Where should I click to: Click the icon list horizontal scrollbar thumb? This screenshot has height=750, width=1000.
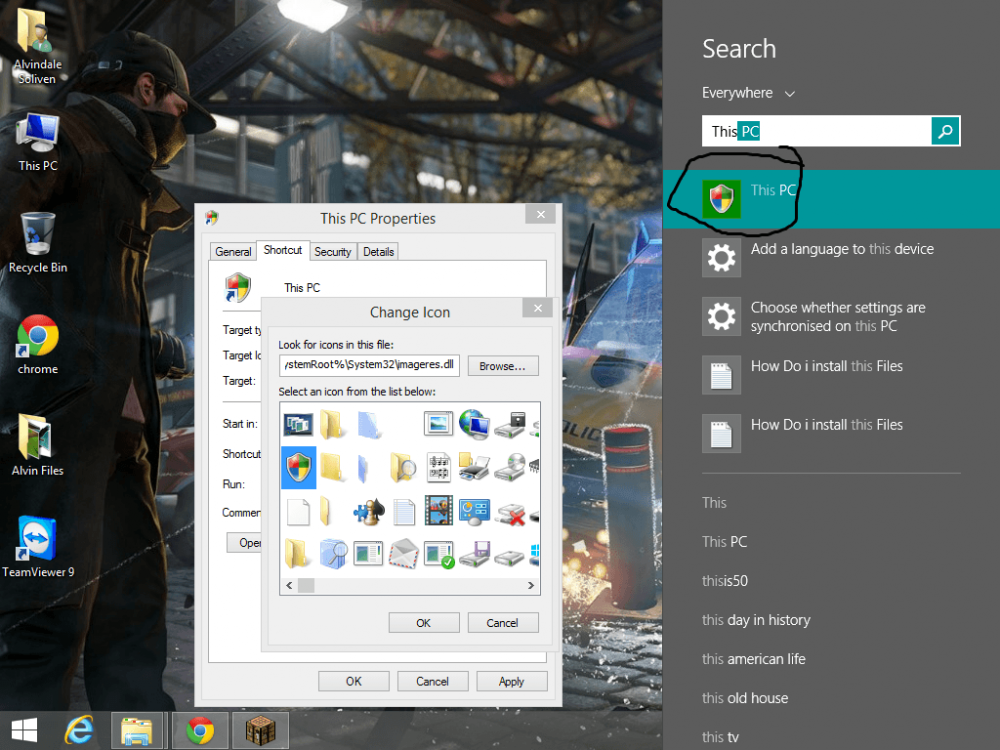[x=306, y=585]
